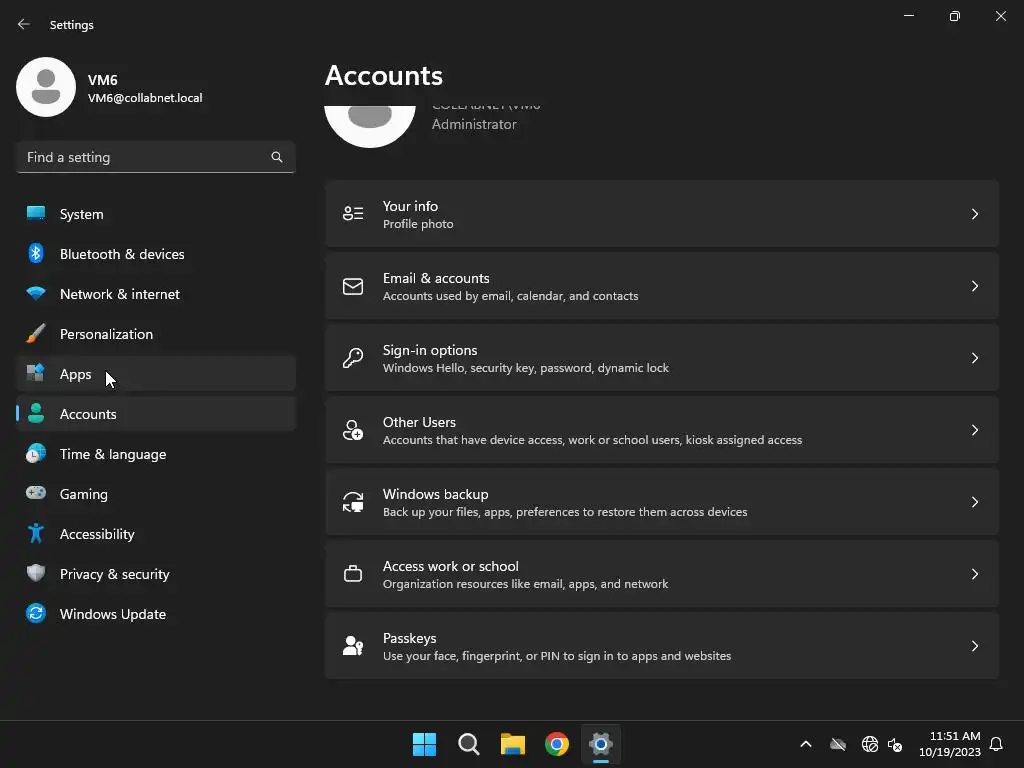The image size is (1024, 768).
Task: Click Settings gear on taskbar
Action: click(601, 744)
